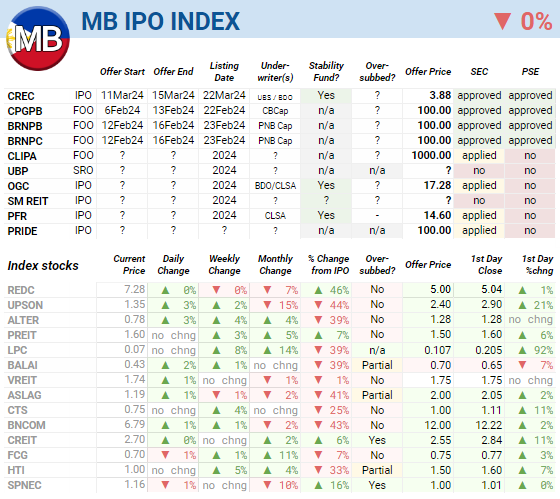
Task: Select the CREC row name
Action: point(21,96)
